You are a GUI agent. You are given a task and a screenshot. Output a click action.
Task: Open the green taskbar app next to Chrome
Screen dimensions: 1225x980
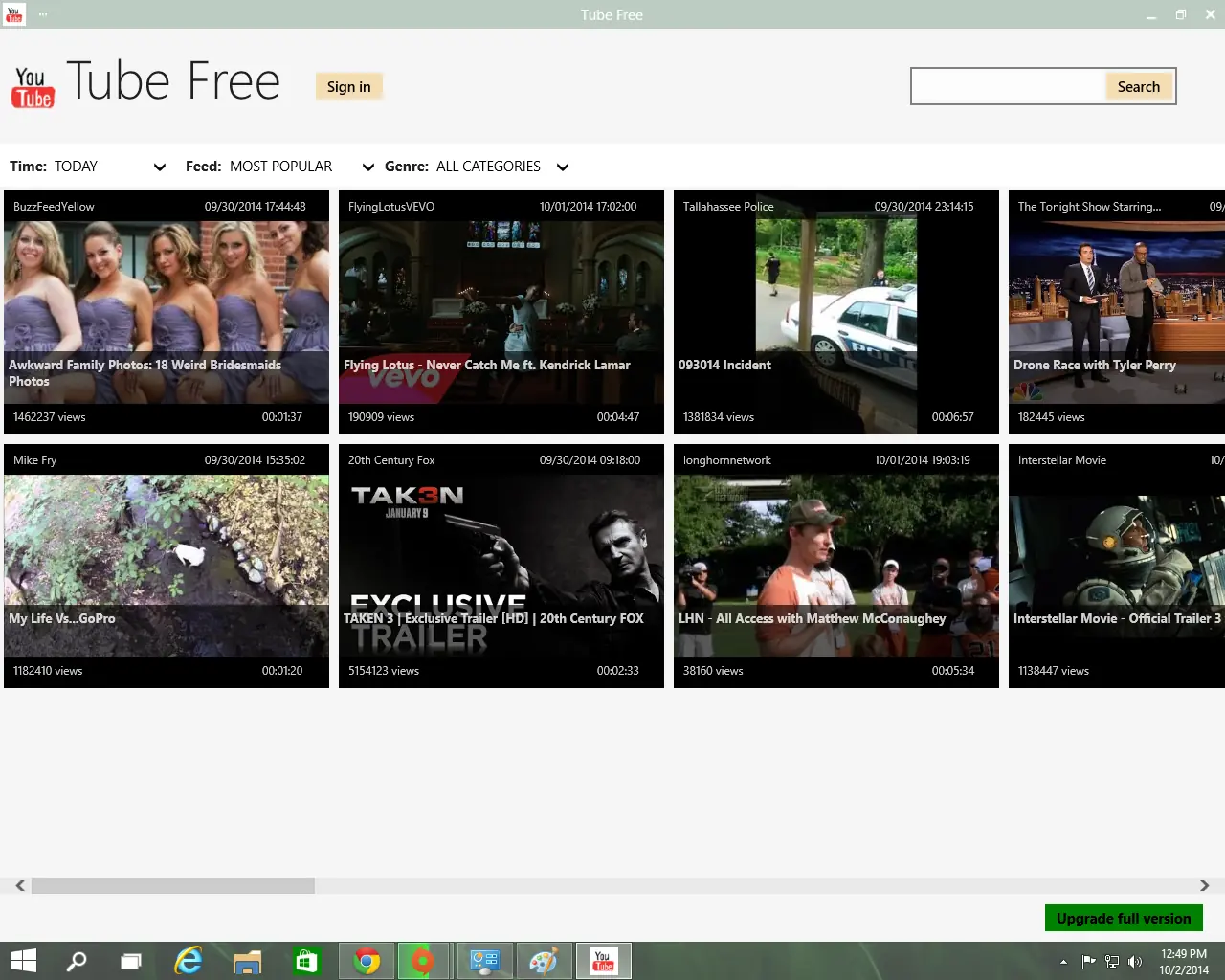422,961
